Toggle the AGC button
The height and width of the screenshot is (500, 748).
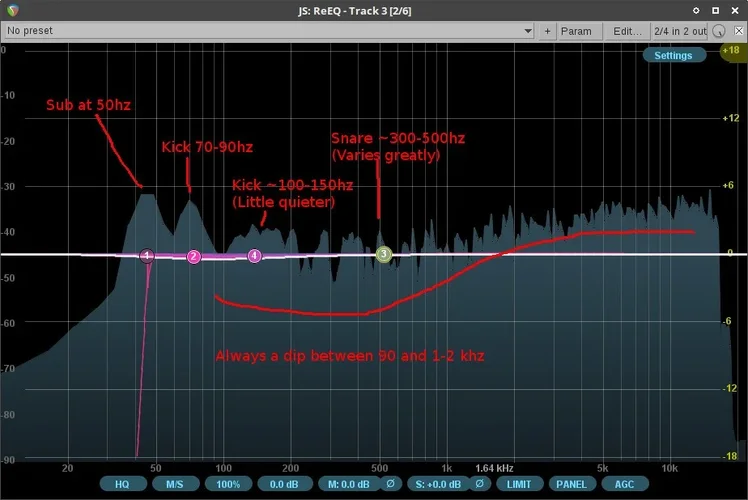coord(624,484)
